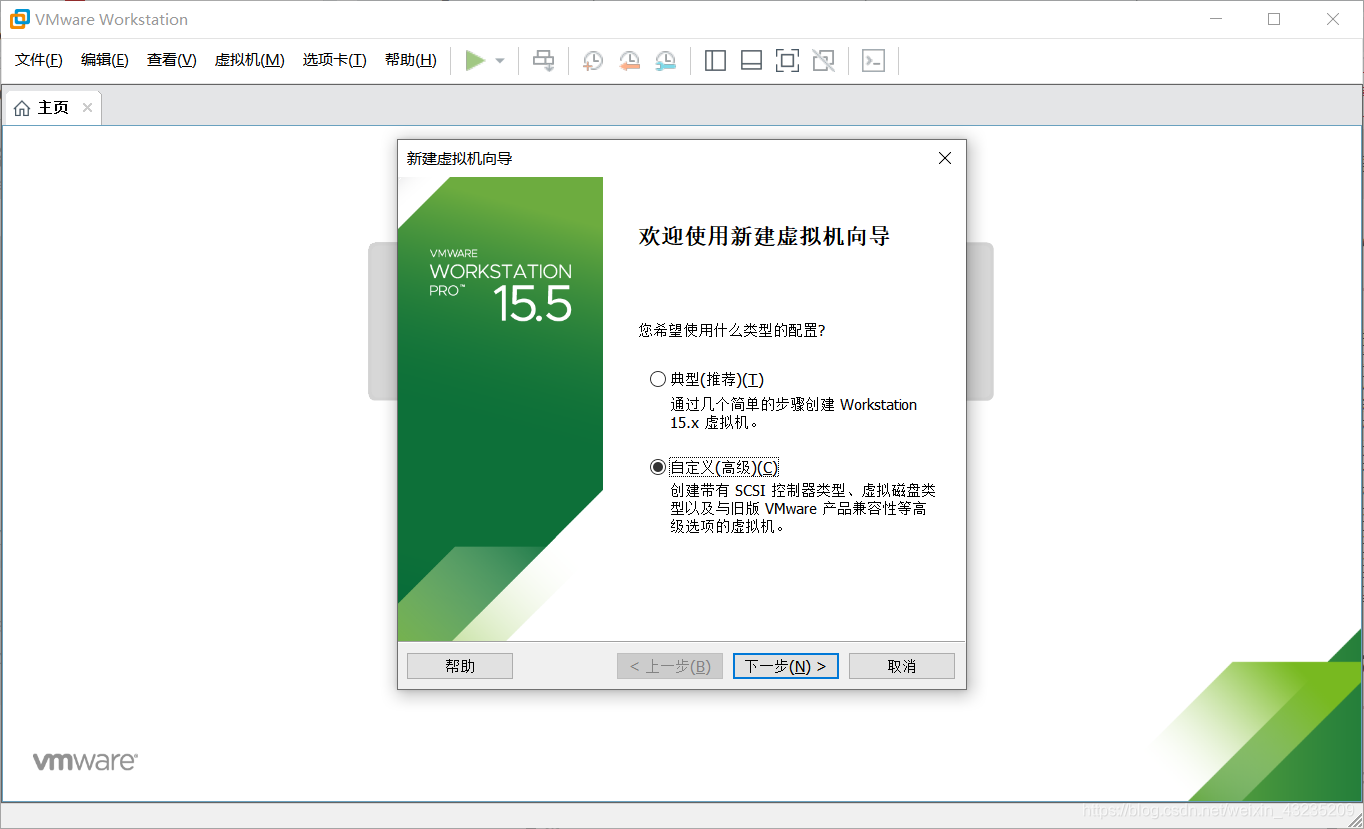Click the Revert to Snapshot icon
The width and height of the screenshot is (1364, 829).
[x=629, y=61]
